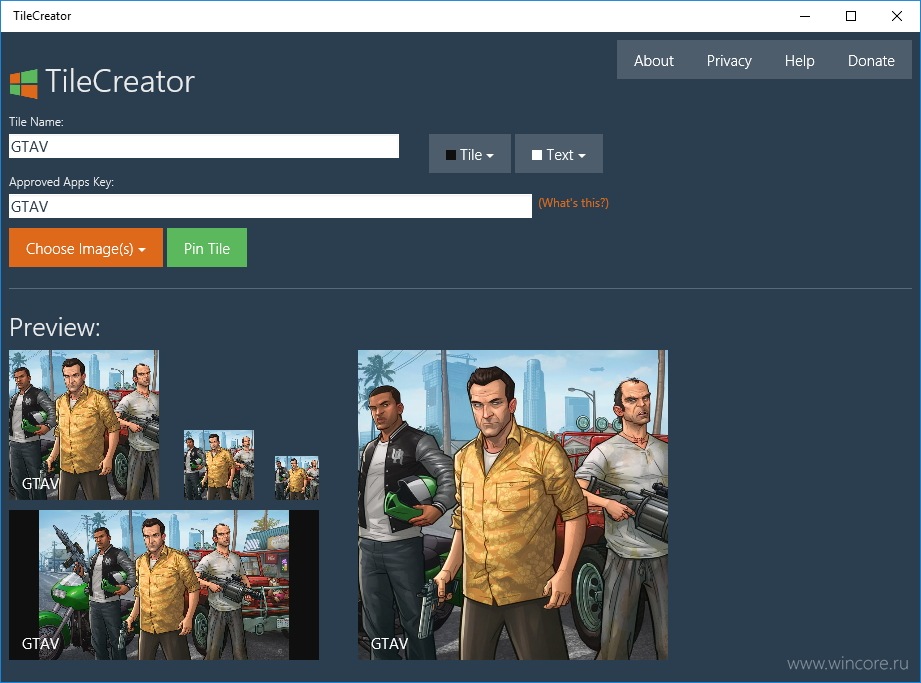Image resolution: width=921 pixels, height=683 pixels.
Task: Select the tiny square tile preview
Action: pos(297,478)
